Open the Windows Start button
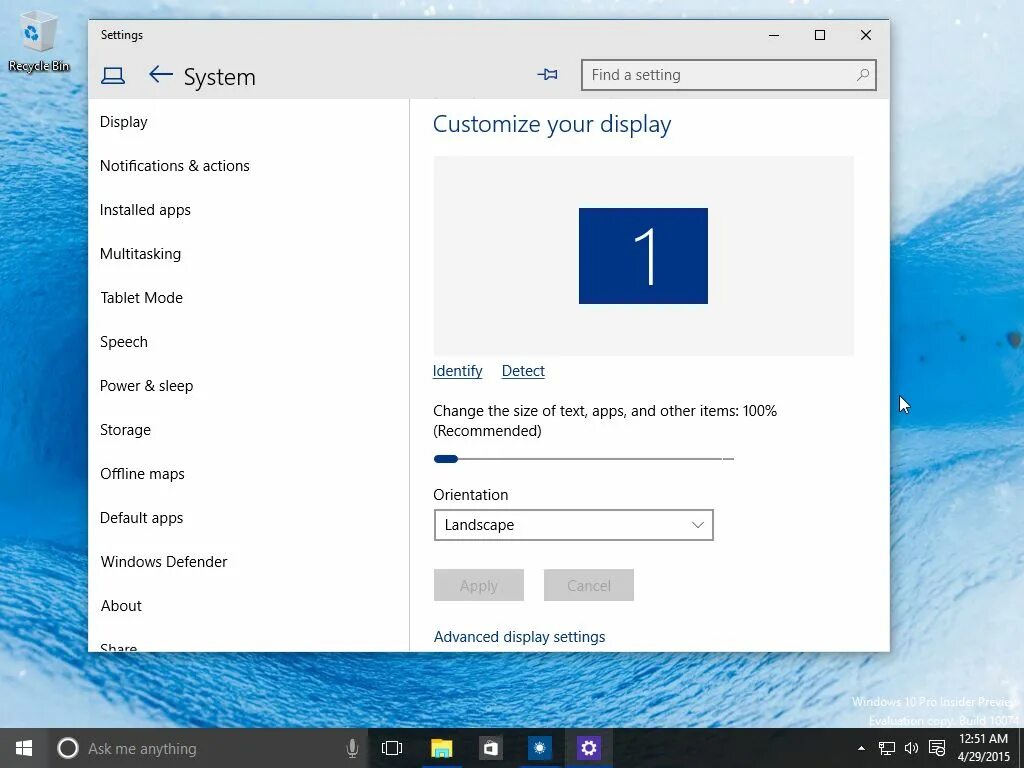Screen dimensions: 1024x768 pos(24,748)
